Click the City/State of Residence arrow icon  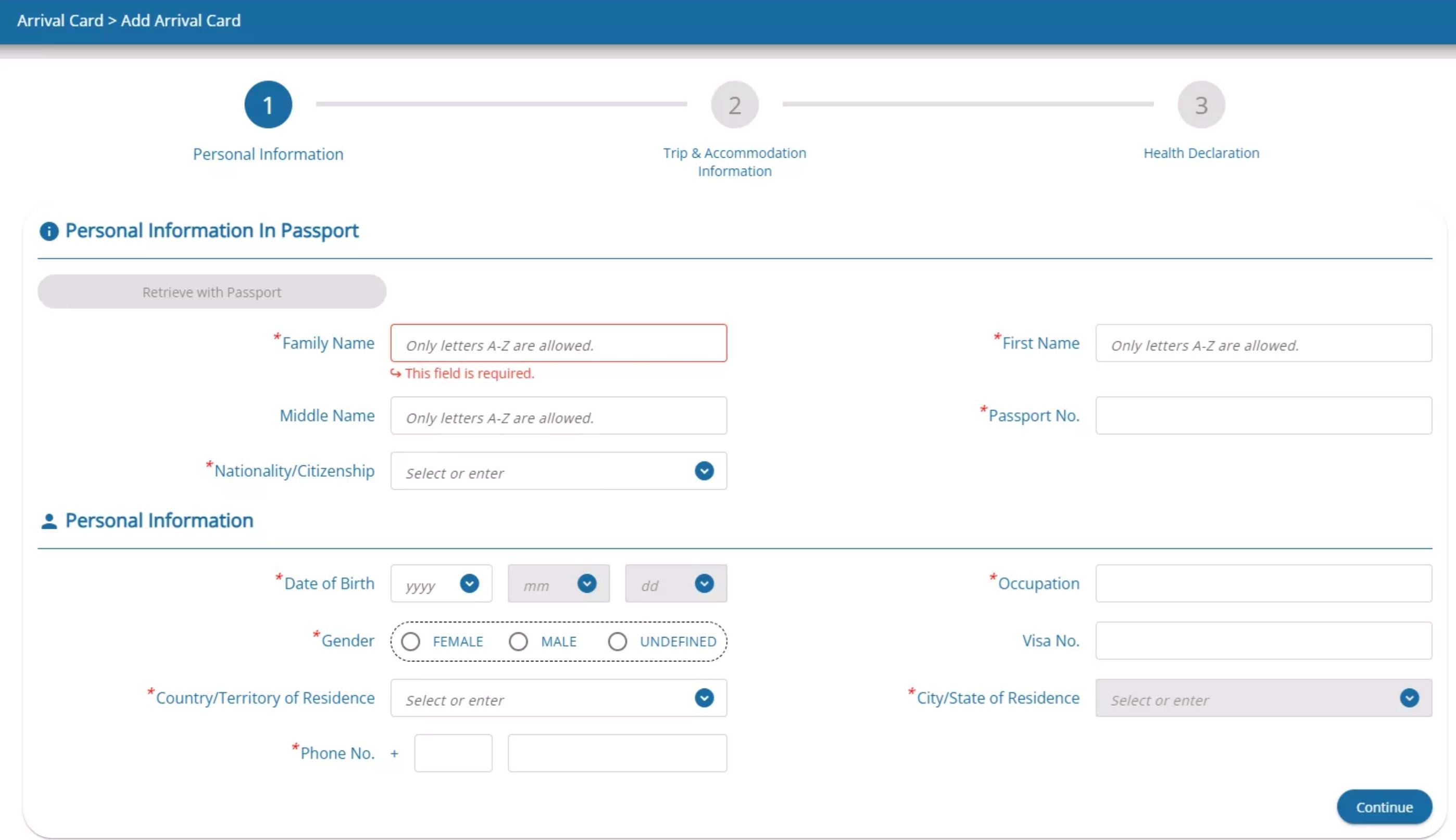tap(1409, 698)
